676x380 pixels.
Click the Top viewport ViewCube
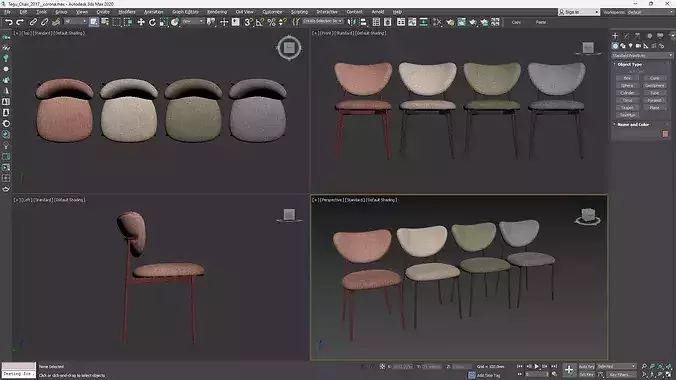289,47
